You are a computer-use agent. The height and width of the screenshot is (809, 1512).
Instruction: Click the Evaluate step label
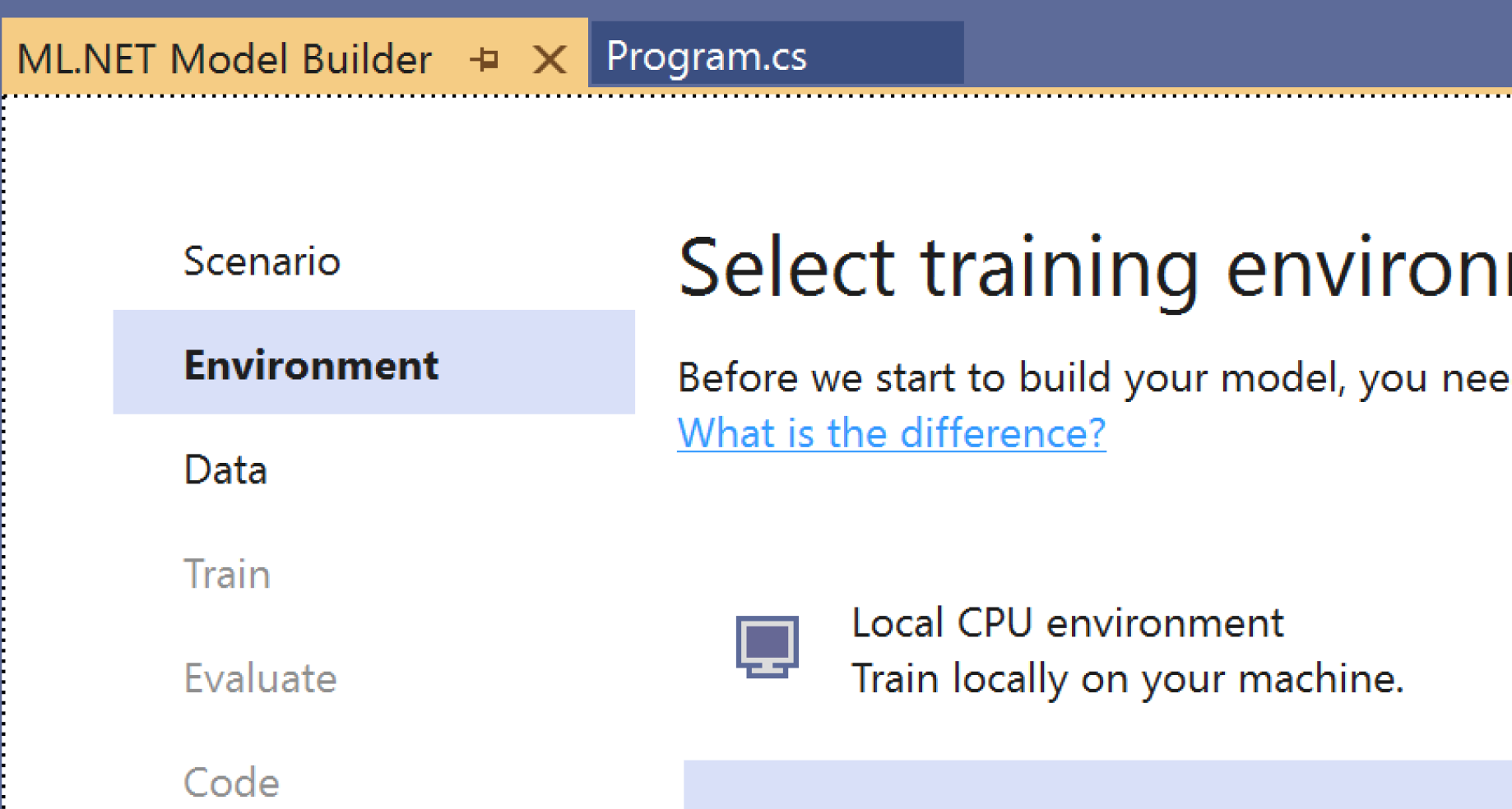(x=261, y=678)
